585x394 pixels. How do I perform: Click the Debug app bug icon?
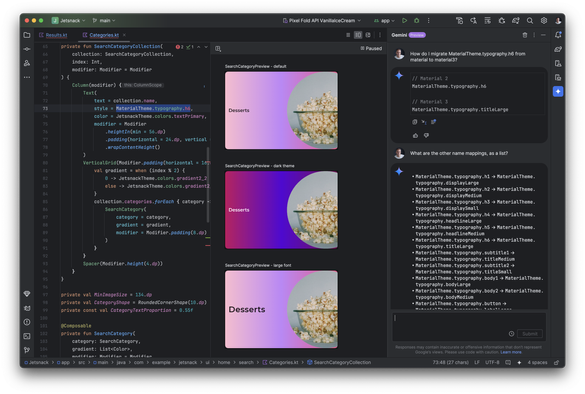click(416, 21)
